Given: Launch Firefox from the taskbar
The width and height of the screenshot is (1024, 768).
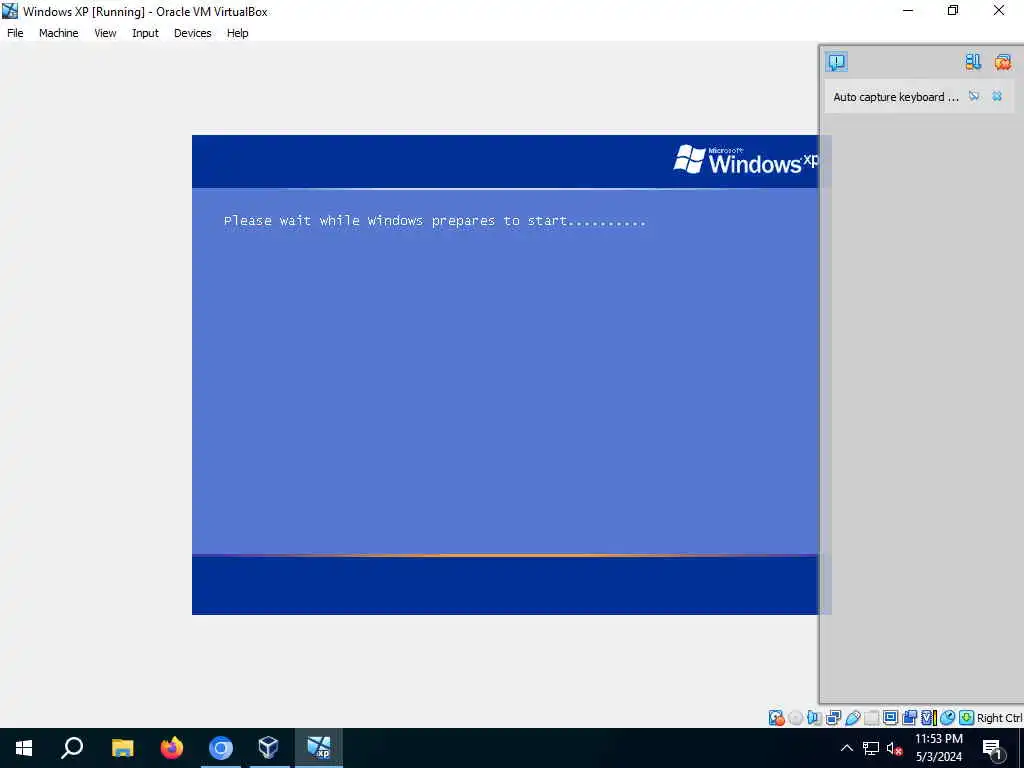Looking at the screenshot, I should (172, 748).
